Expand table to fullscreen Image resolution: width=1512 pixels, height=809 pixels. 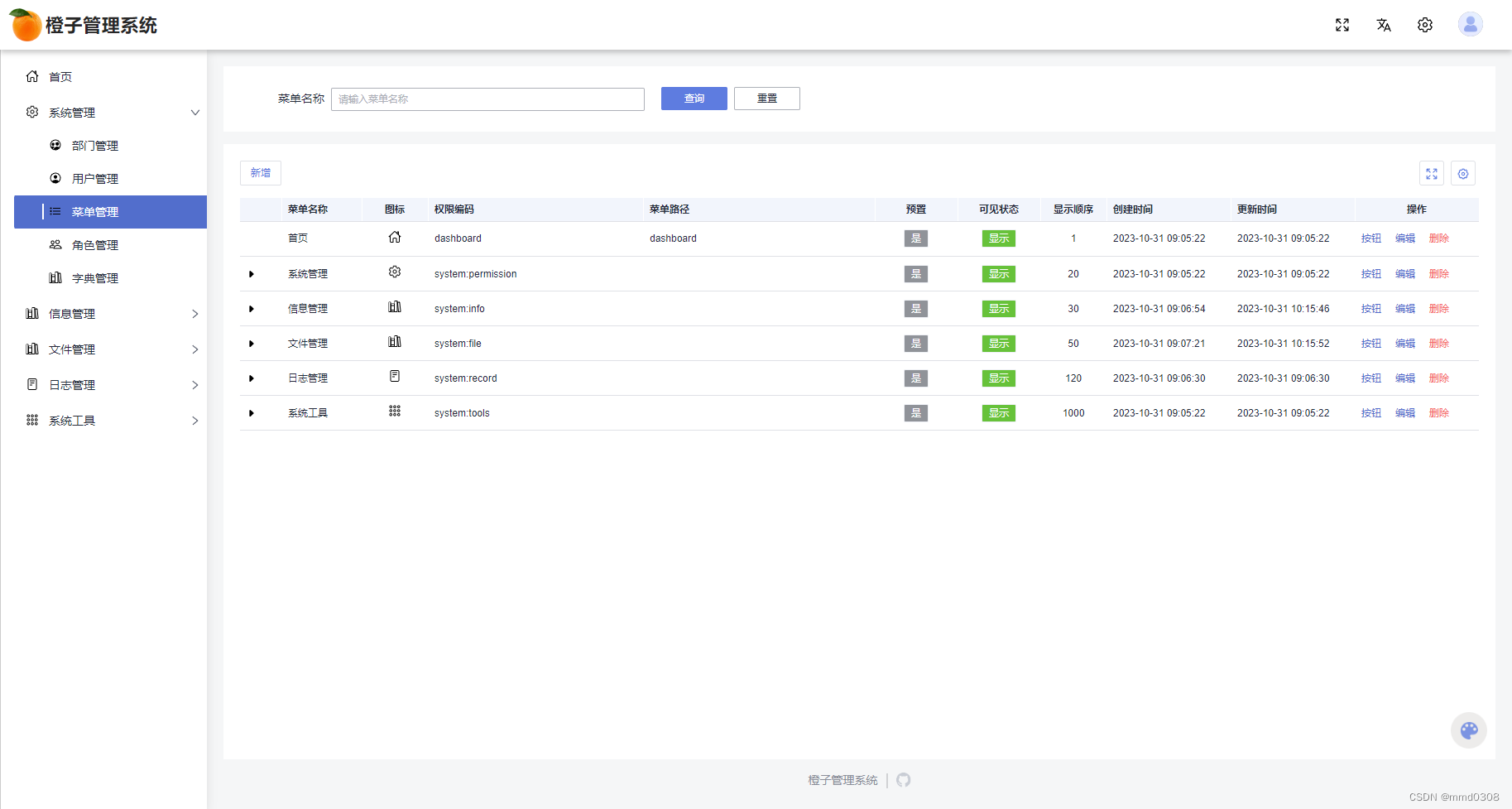(x=1432, y=173)
